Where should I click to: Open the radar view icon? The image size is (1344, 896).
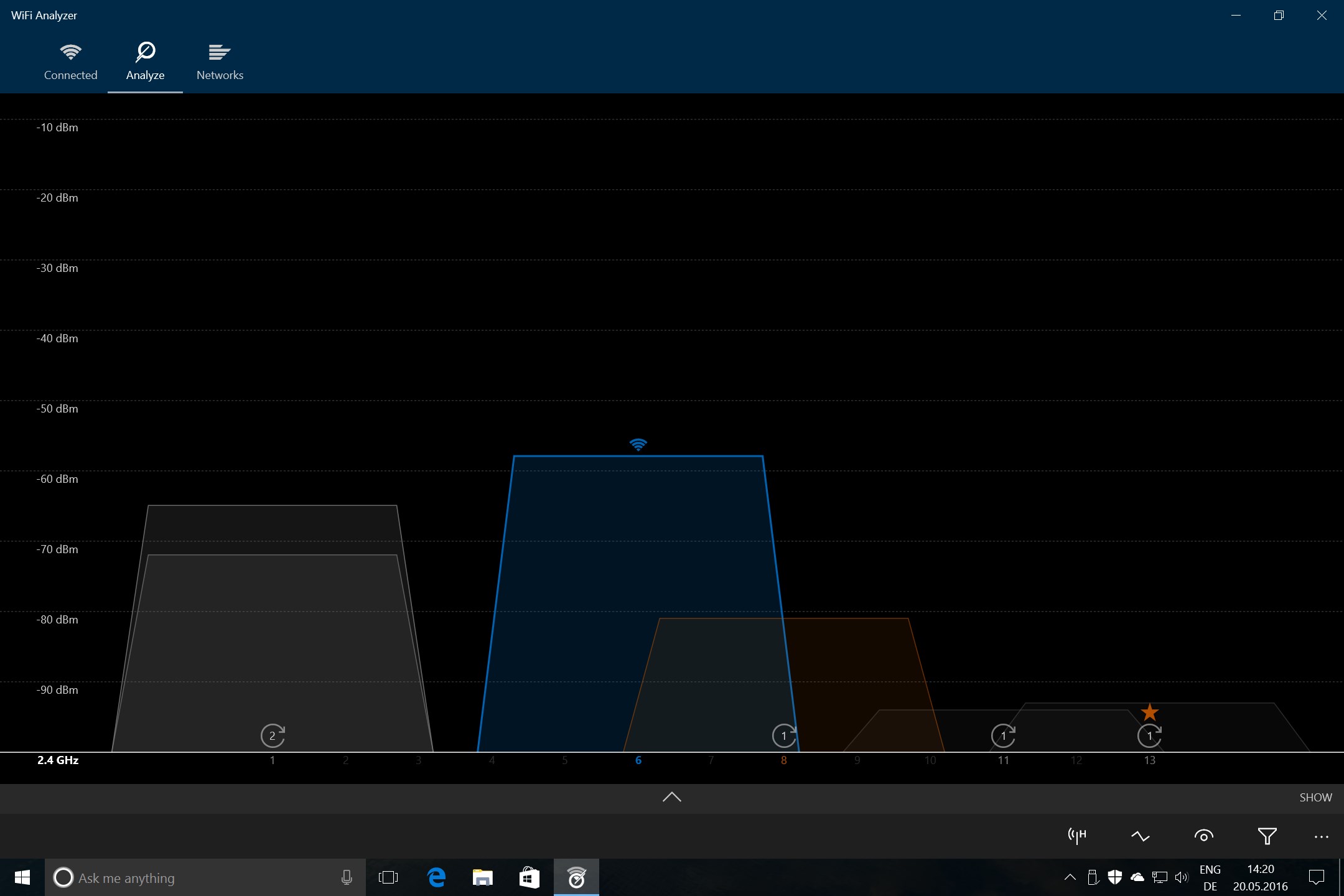point(1205,836)
